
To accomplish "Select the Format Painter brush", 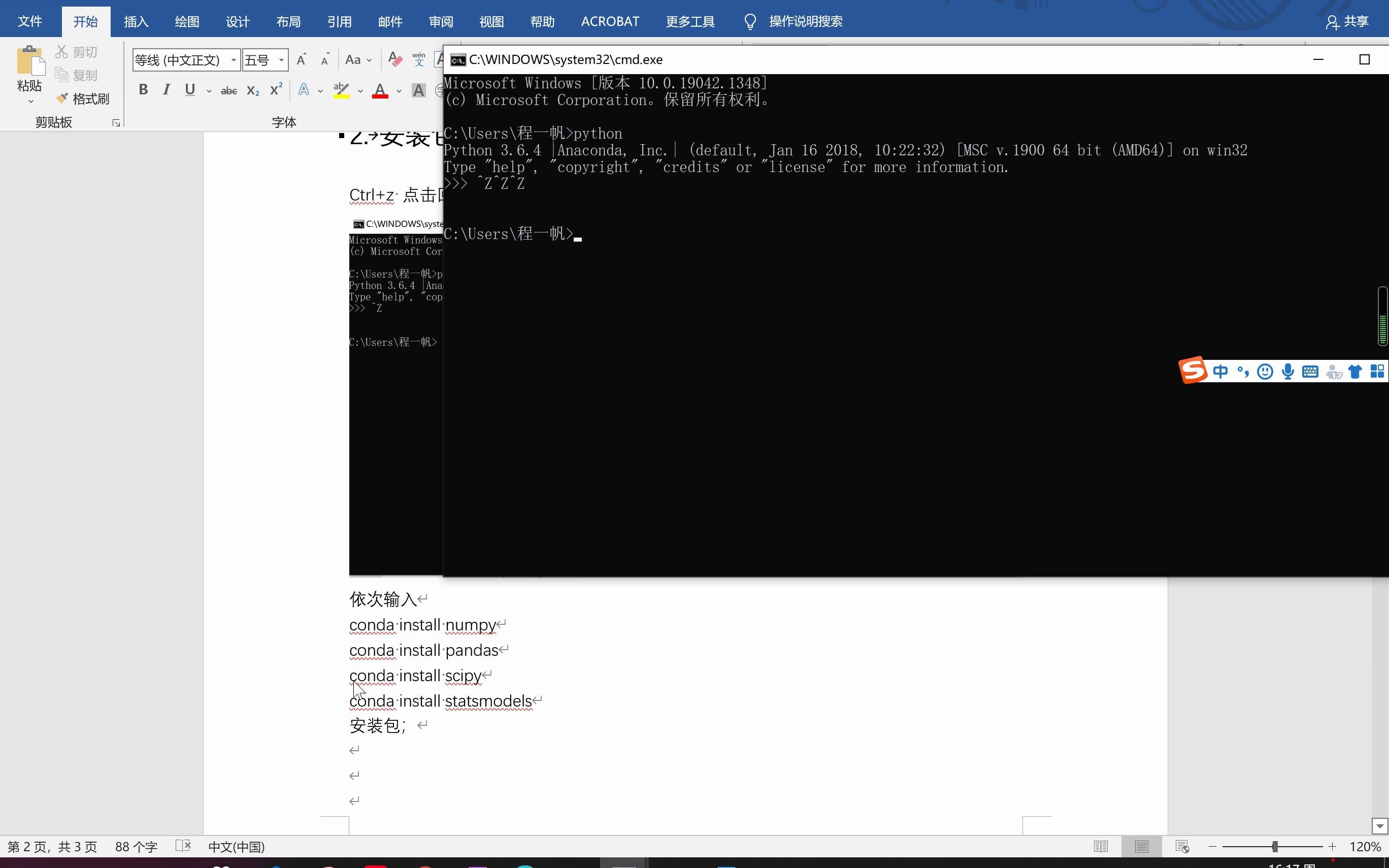I will [x=83, y=99].
